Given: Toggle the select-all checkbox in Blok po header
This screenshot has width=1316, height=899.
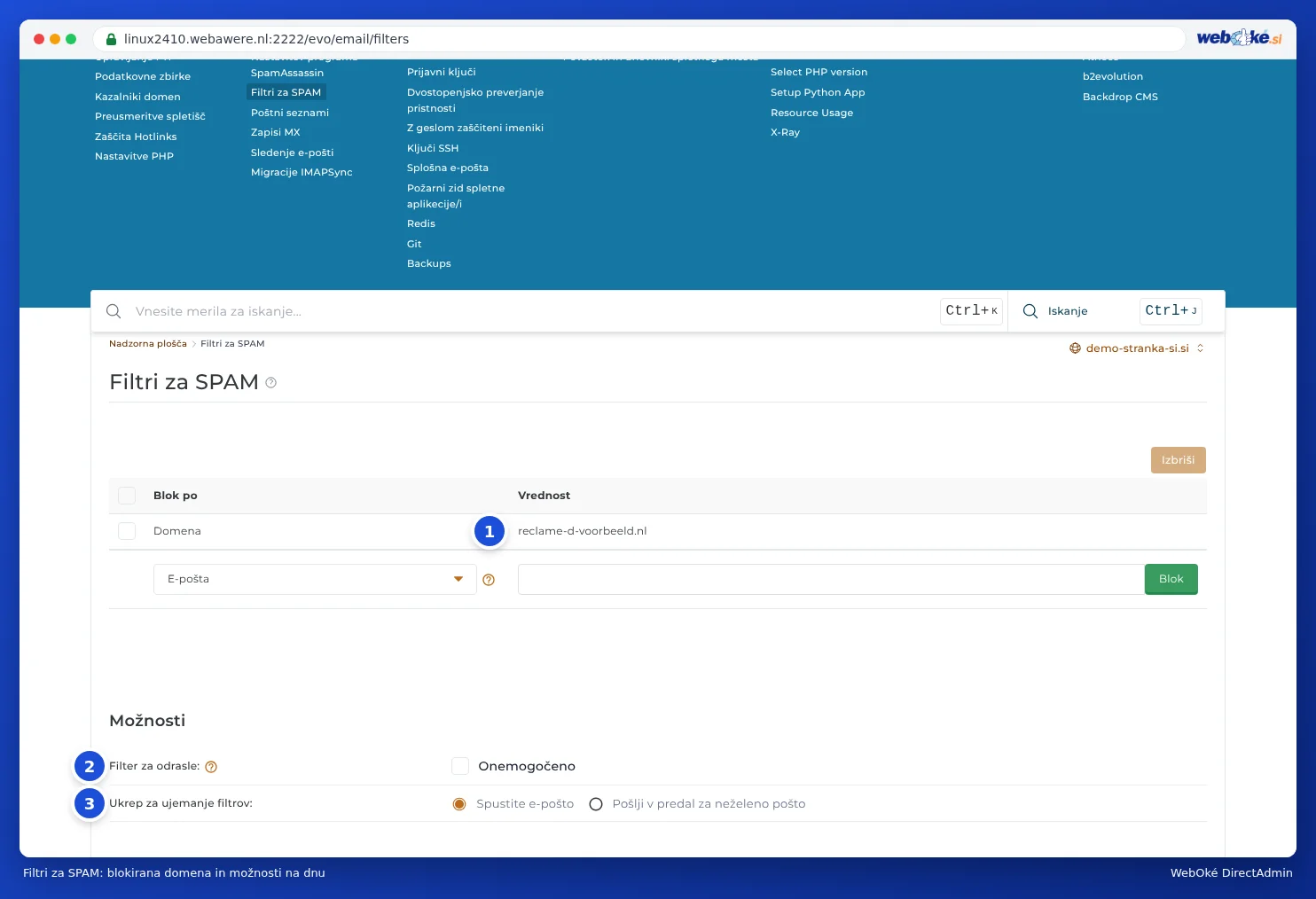Looking at the screenshot, I should [x=127, y=496].
